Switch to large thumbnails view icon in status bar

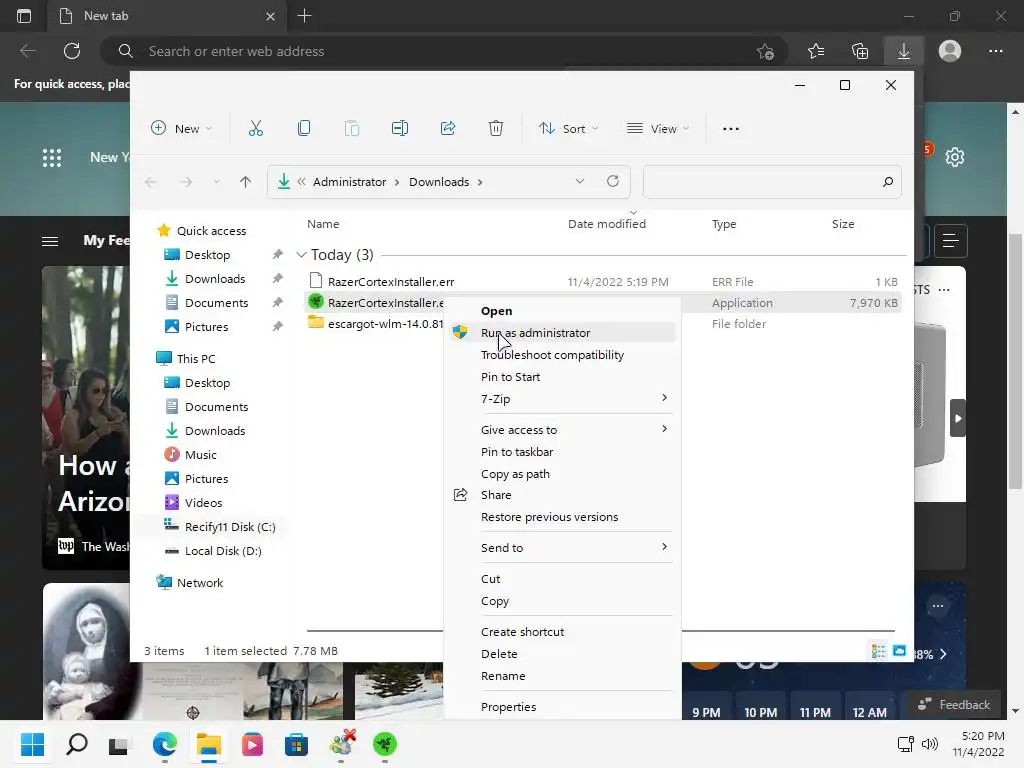(899, 651)
